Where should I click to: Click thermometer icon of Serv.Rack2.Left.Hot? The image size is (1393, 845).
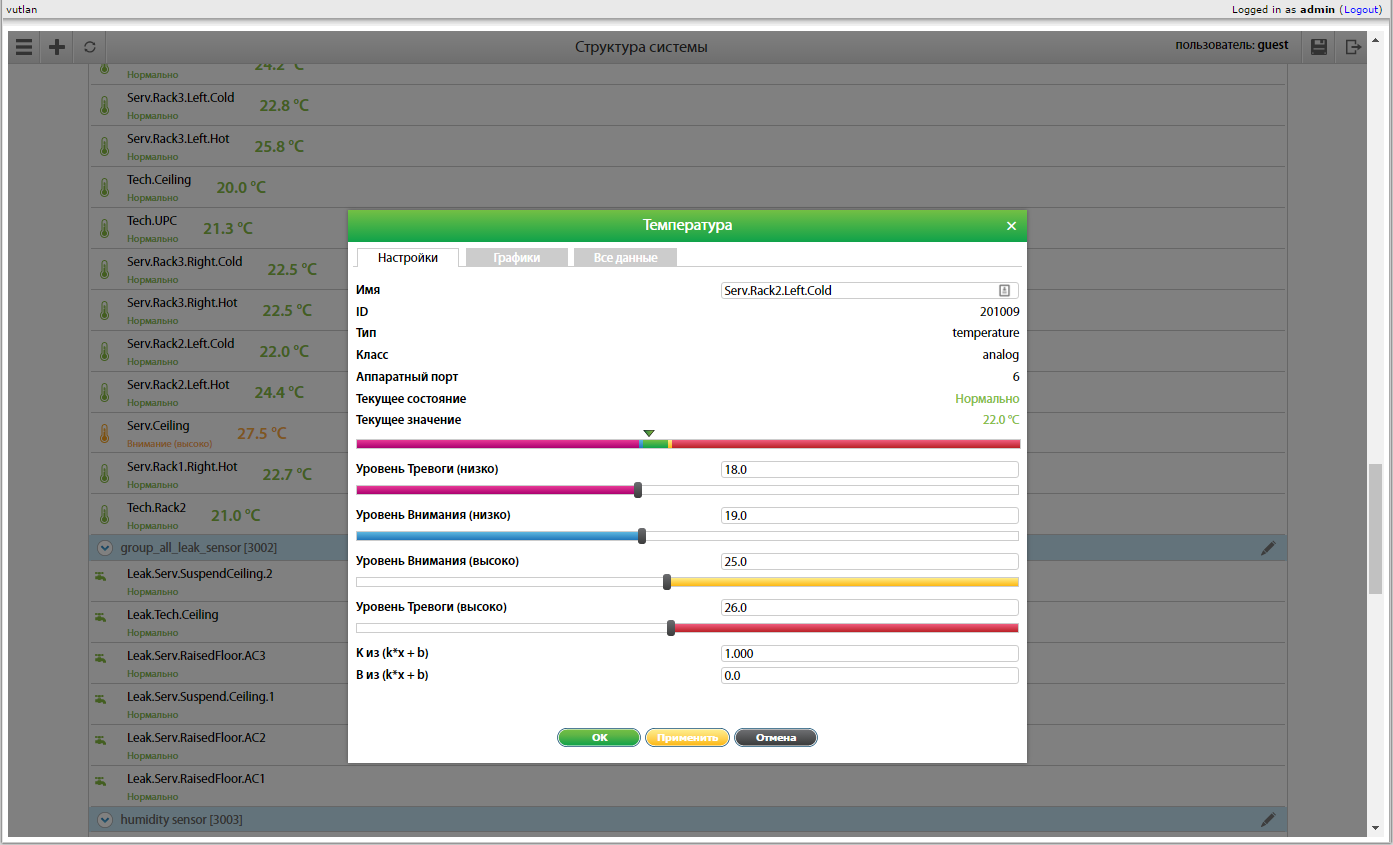[104, 392]
